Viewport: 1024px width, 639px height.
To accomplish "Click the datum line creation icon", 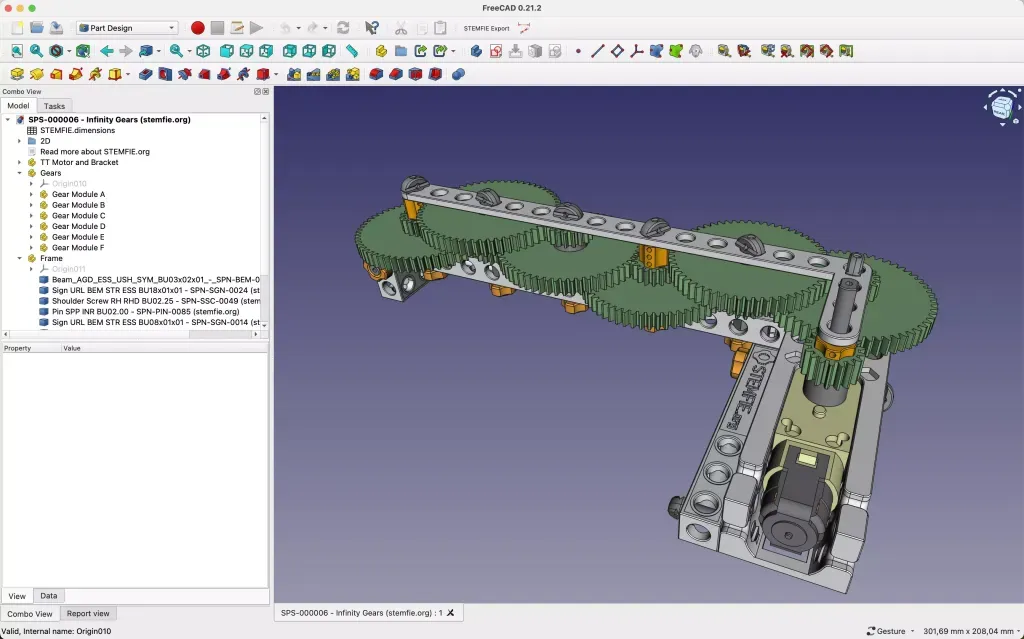I will click(x=597, y=51).
